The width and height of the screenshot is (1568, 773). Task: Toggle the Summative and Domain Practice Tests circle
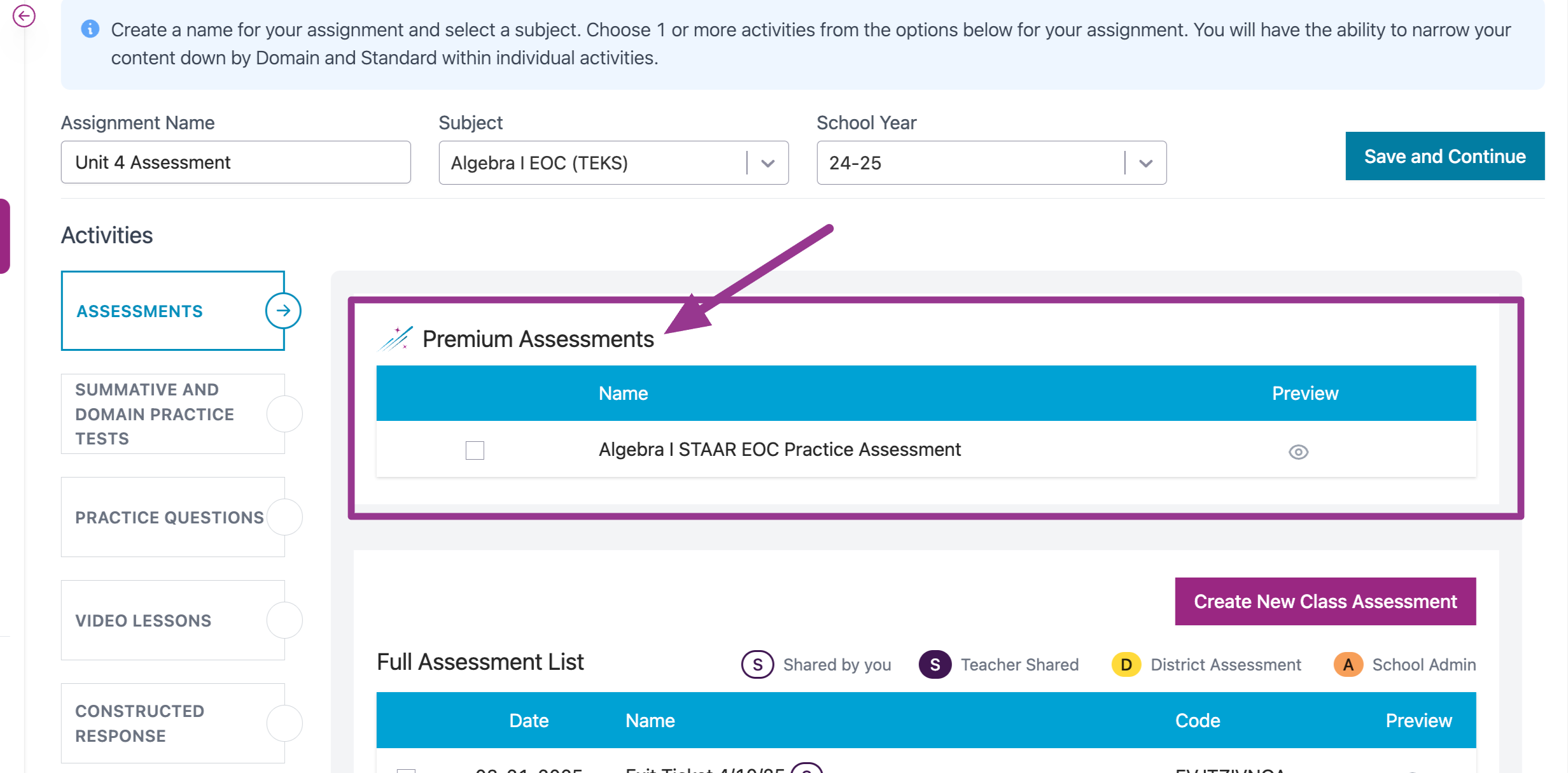click(x=284, y=414)
